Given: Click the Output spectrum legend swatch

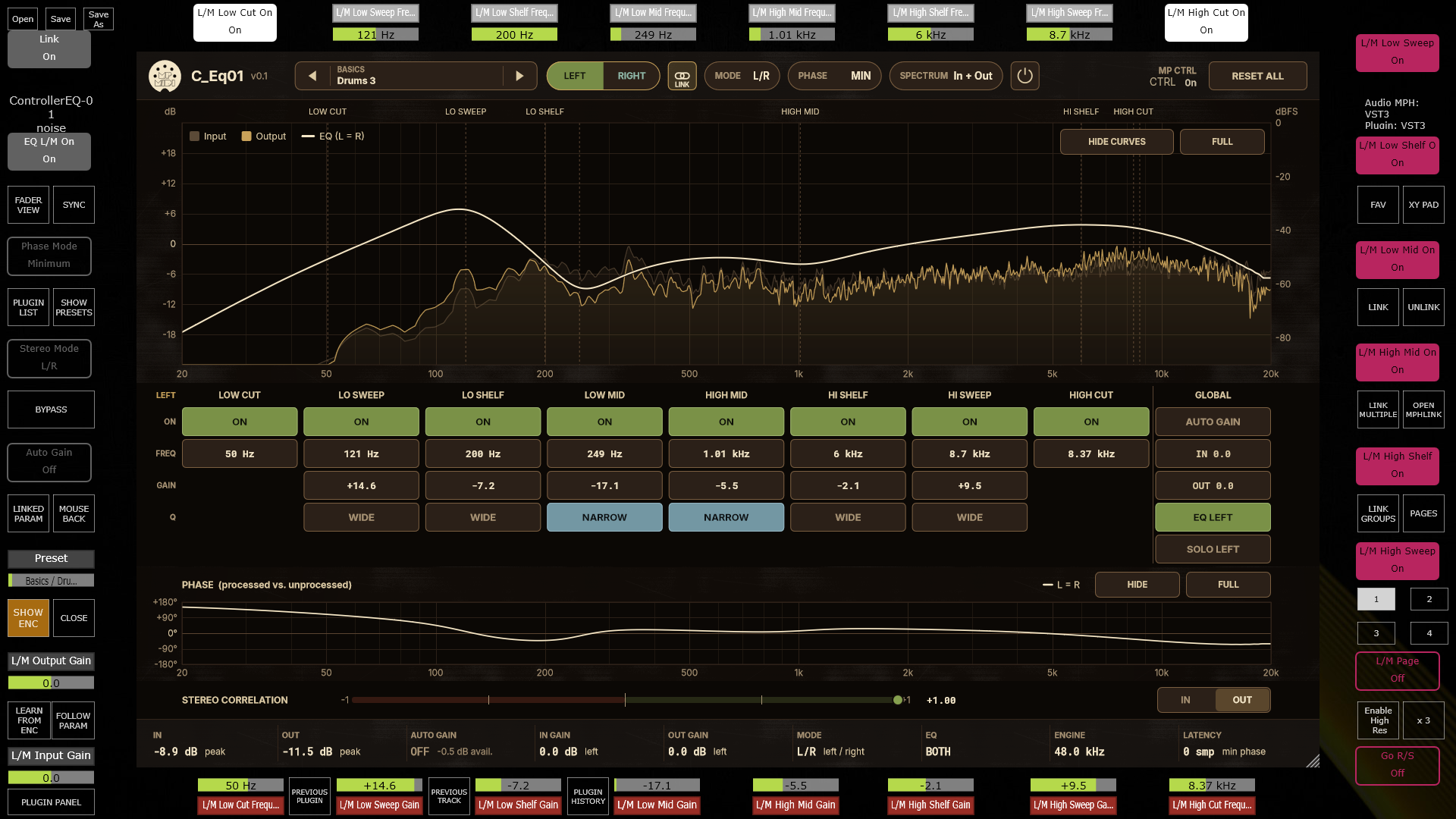Looking at the screenshot, I should [x=246, y=136].
